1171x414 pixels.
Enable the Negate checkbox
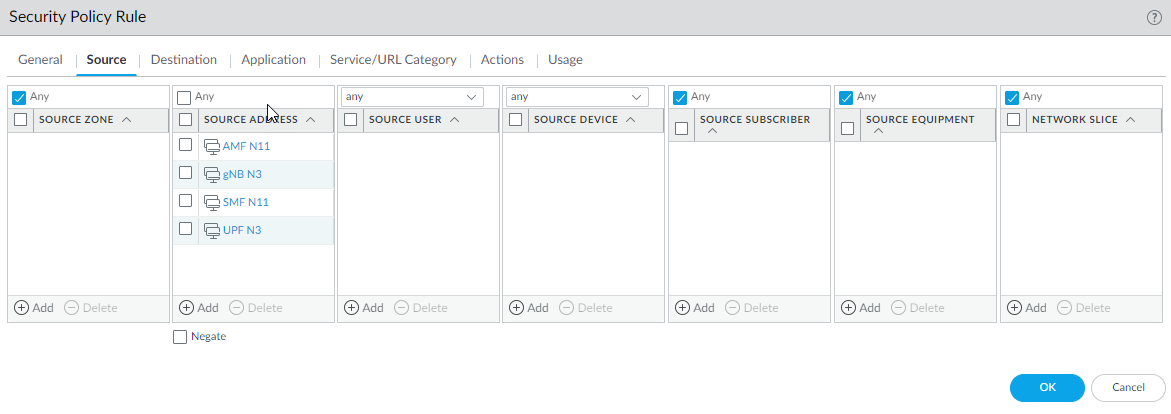pyautogui.click(x=180, y=337)
